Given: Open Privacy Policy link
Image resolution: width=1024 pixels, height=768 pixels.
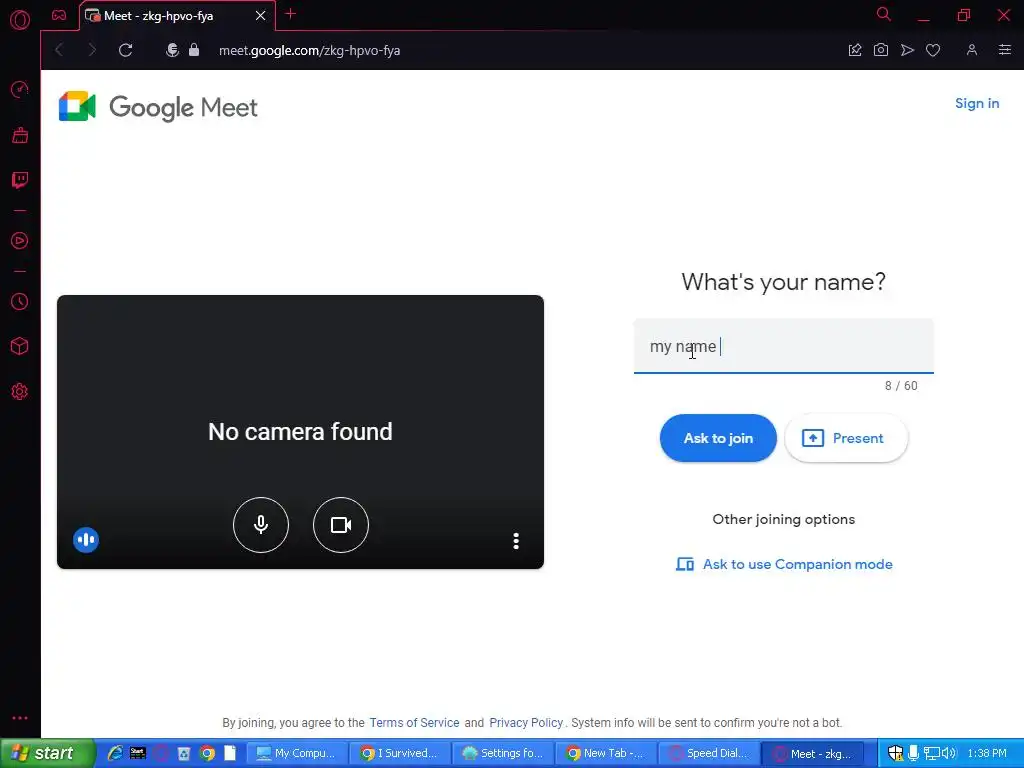Looking at the screenshot, I should point(526,723).
